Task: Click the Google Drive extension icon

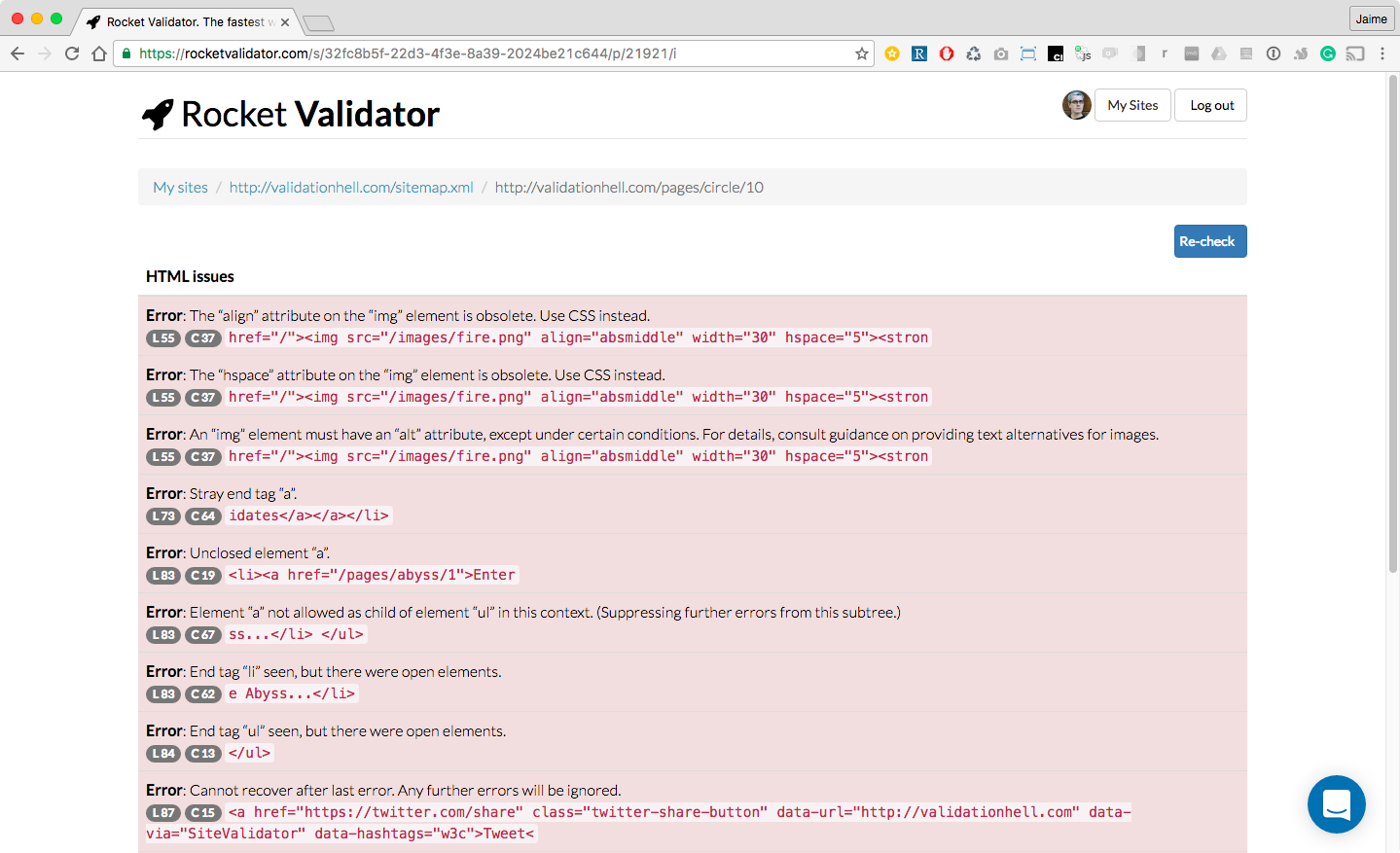Action: pos(1219,53)
